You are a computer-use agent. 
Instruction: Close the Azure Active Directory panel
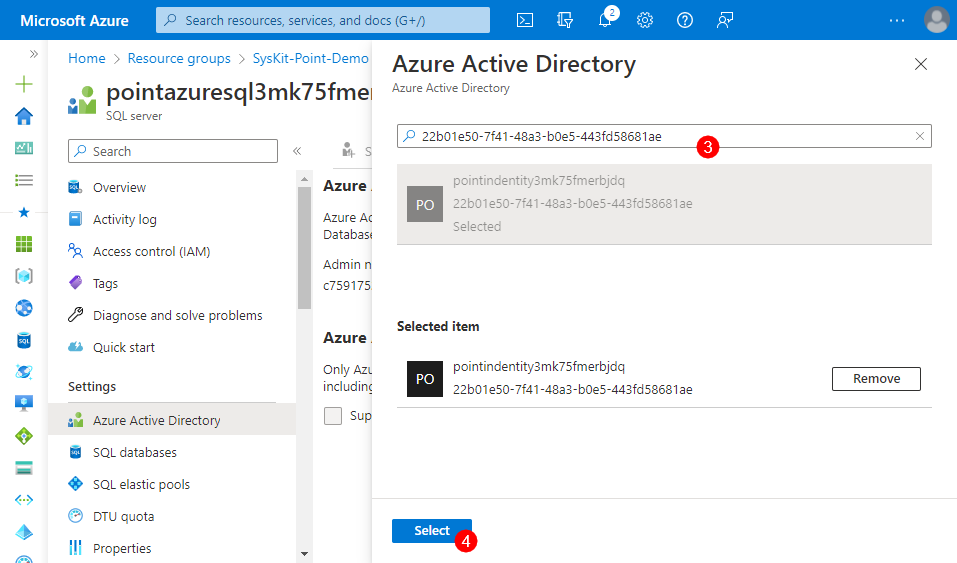coord(920,64)
